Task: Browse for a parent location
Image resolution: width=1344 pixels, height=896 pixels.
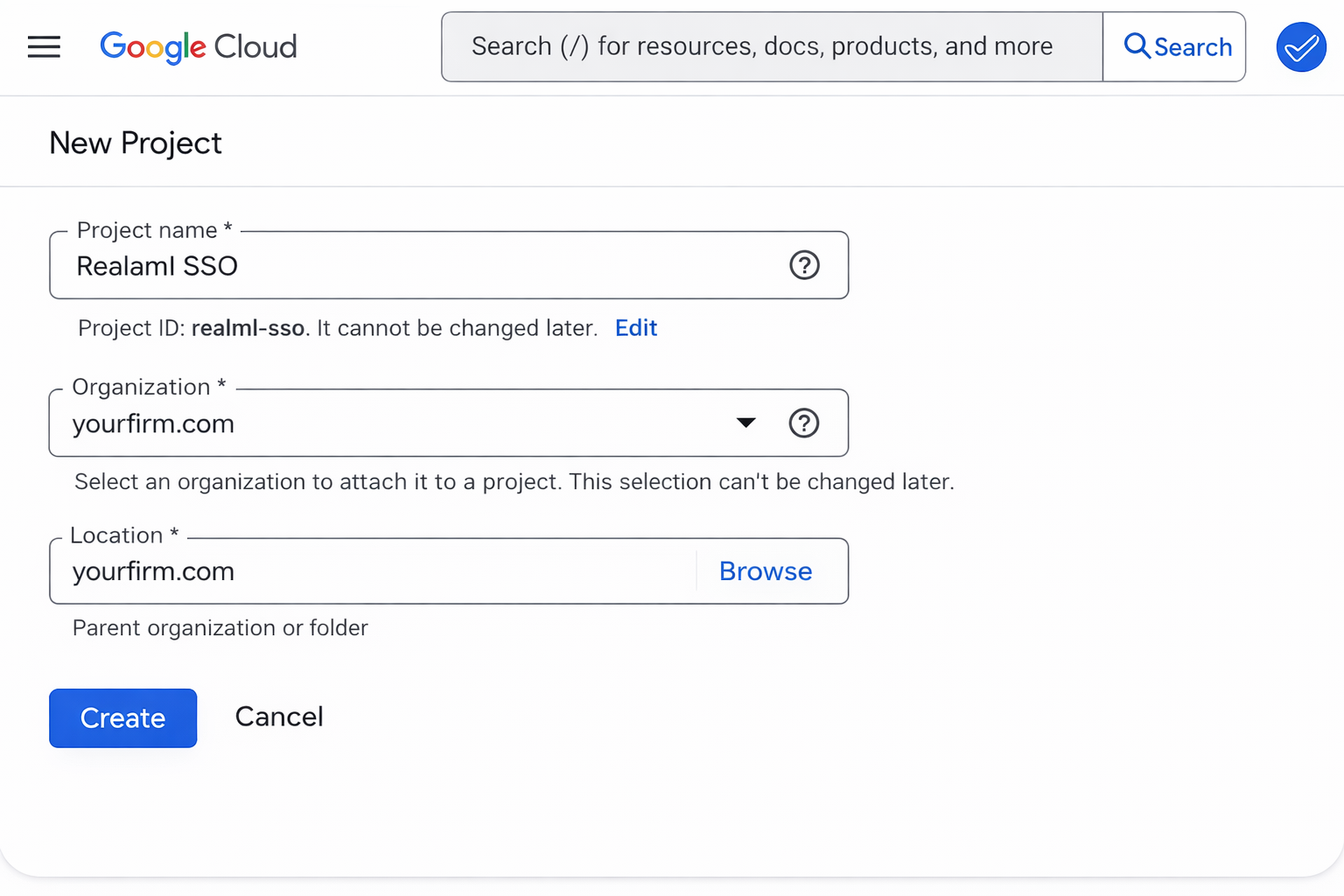Action: click(765, 571)
